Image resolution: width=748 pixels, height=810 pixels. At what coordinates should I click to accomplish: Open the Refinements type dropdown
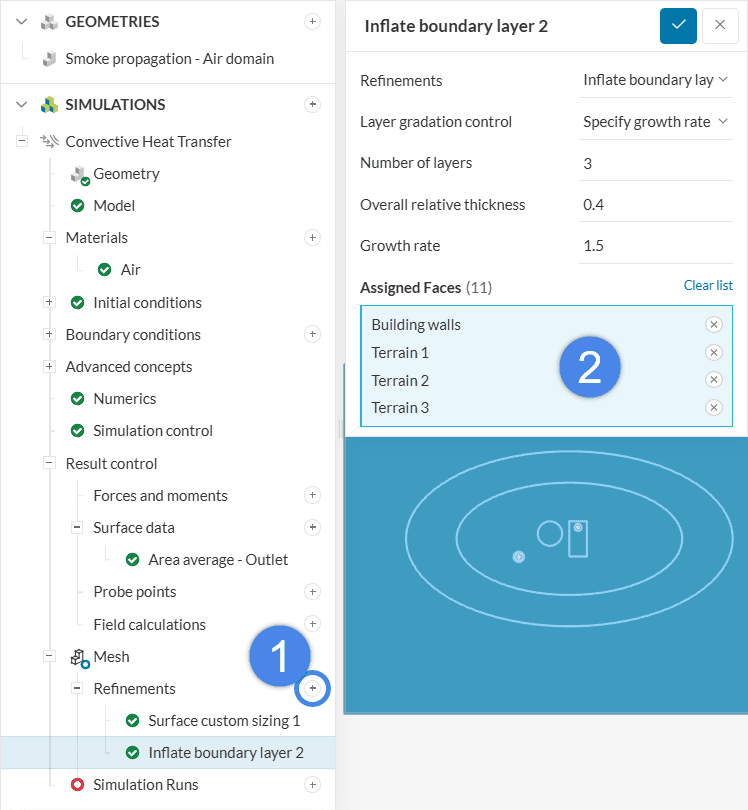(656, 80)
